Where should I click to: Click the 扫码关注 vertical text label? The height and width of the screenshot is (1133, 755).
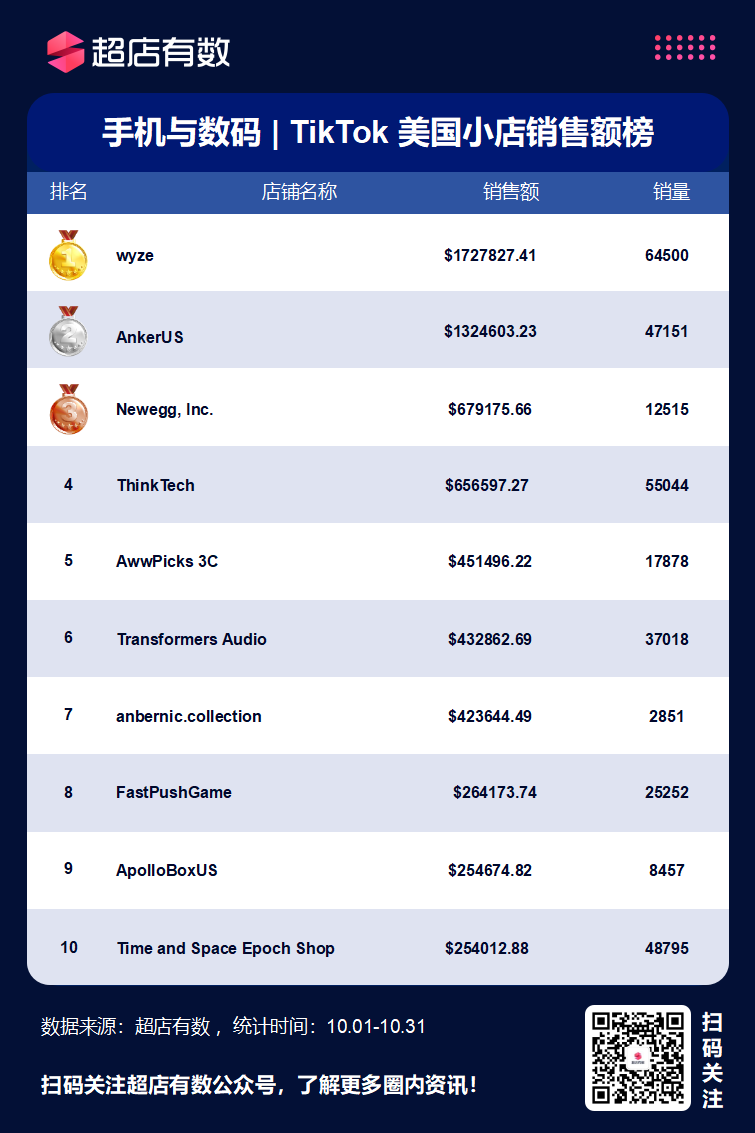point(712,1060)
